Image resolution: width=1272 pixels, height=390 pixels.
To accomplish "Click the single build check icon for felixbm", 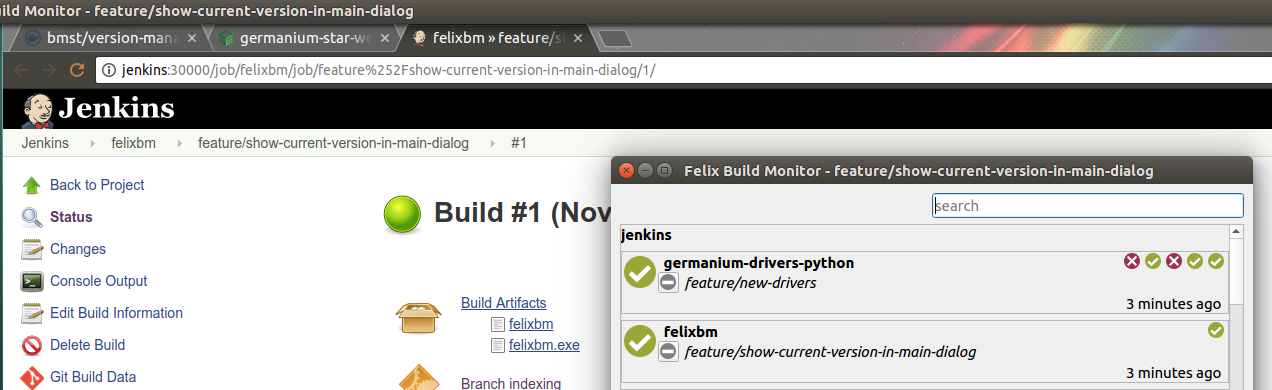I will [x=1216, y=330].
